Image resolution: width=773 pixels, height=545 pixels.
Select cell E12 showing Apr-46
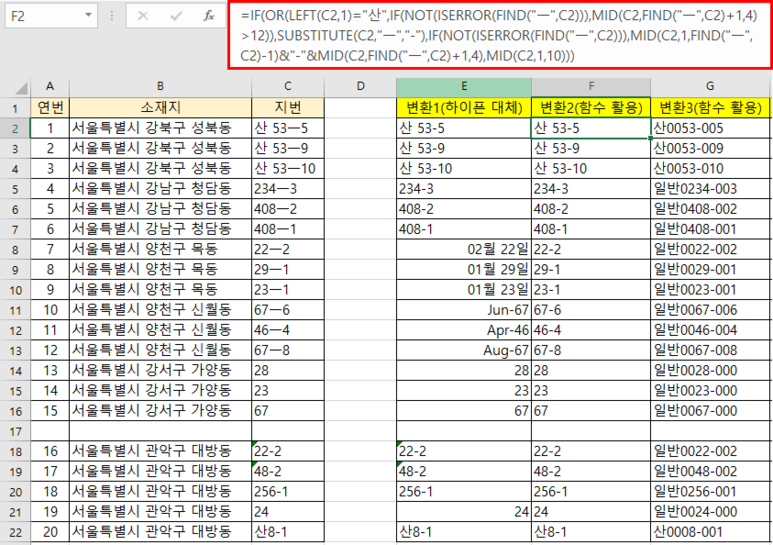[464, 330]
